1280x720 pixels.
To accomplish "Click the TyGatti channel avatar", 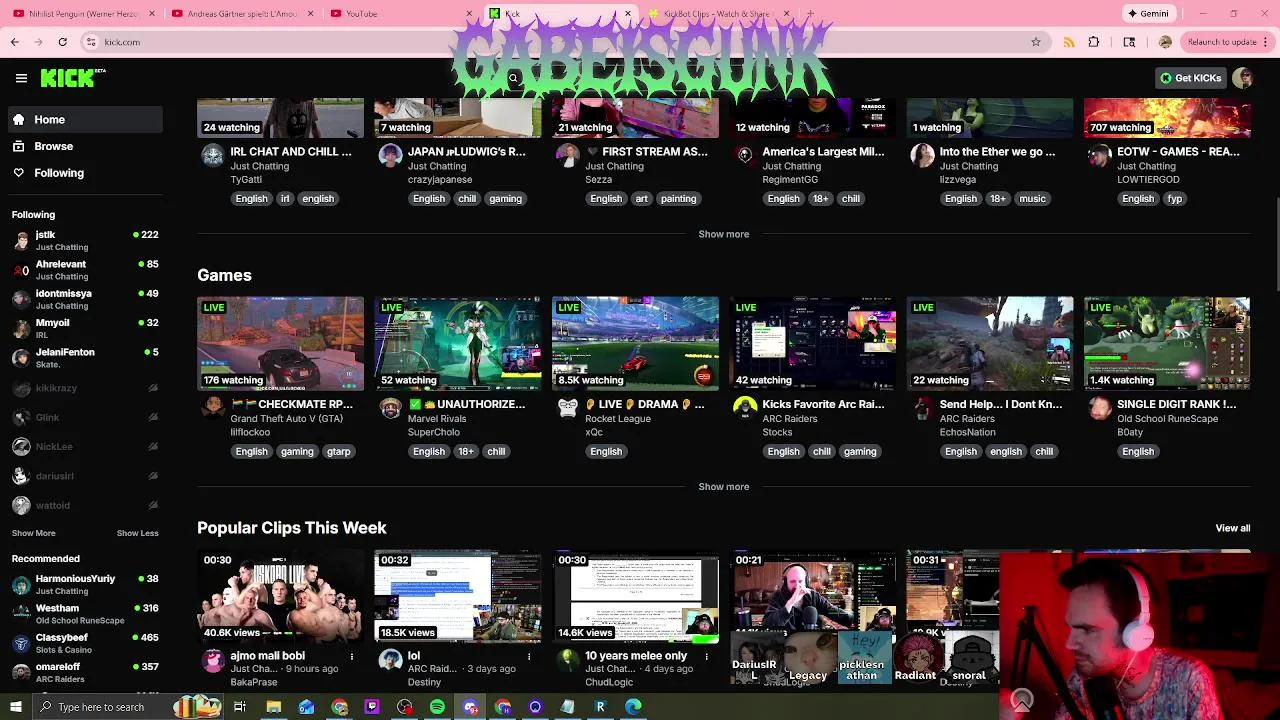I will coord(213,155).
